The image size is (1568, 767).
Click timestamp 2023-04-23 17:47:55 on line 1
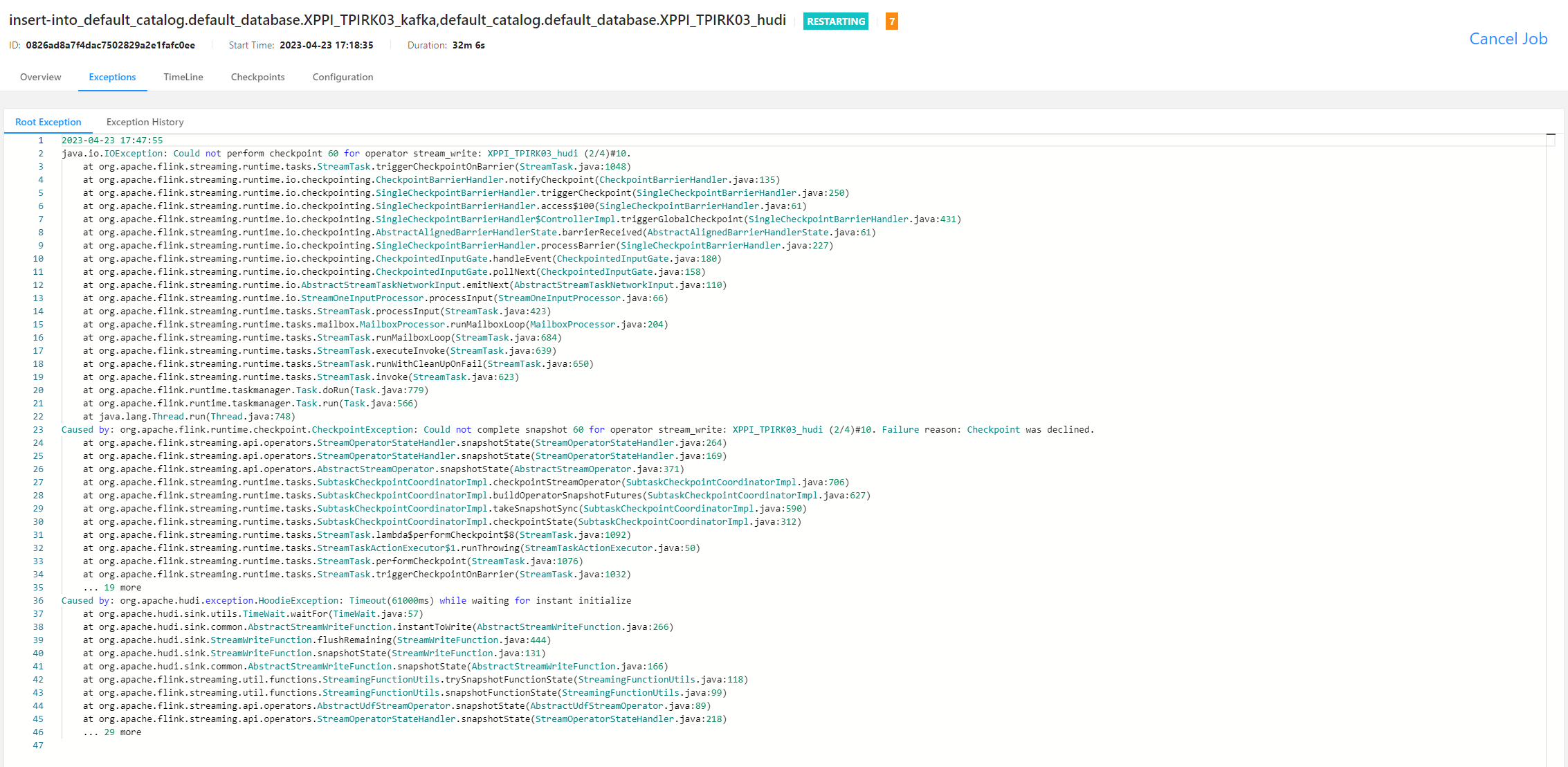point(112,140)
